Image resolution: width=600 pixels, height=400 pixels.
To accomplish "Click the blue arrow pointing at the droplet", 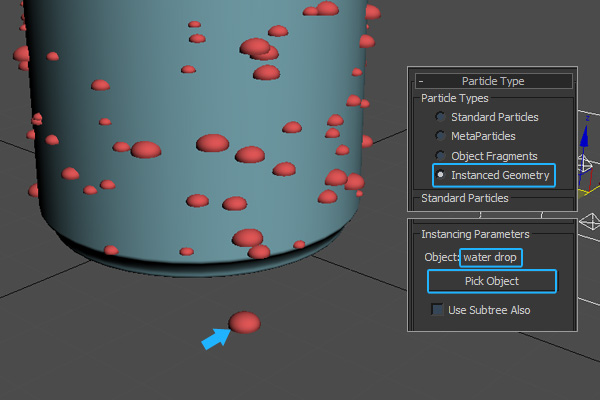I will click(215, 339).
